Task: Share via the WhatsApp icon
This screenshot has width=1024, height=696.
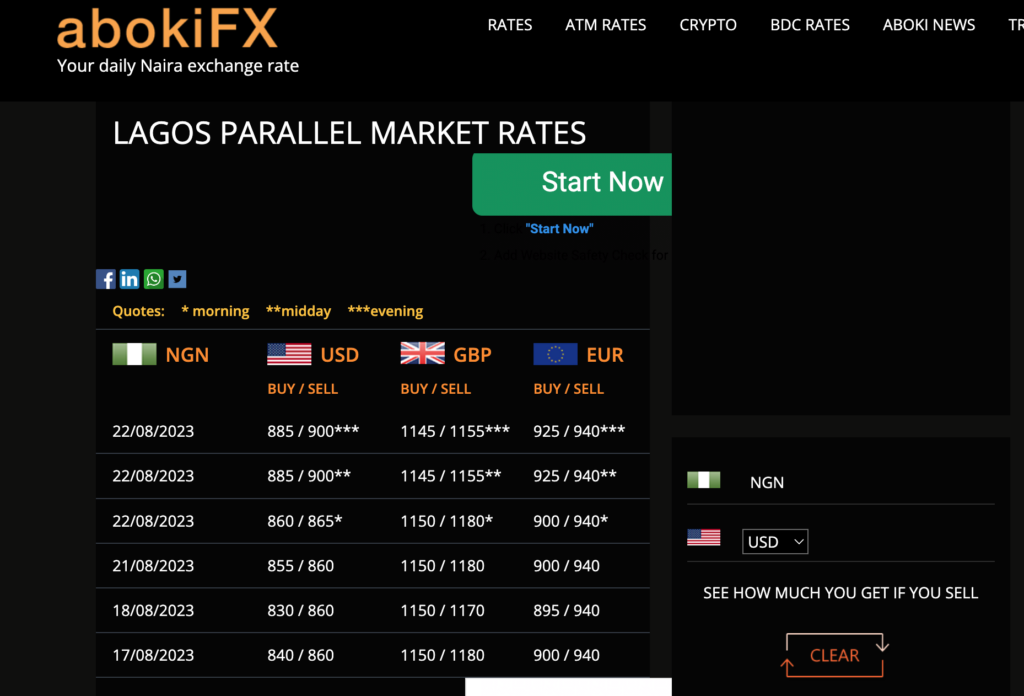Action: [153, 280]
